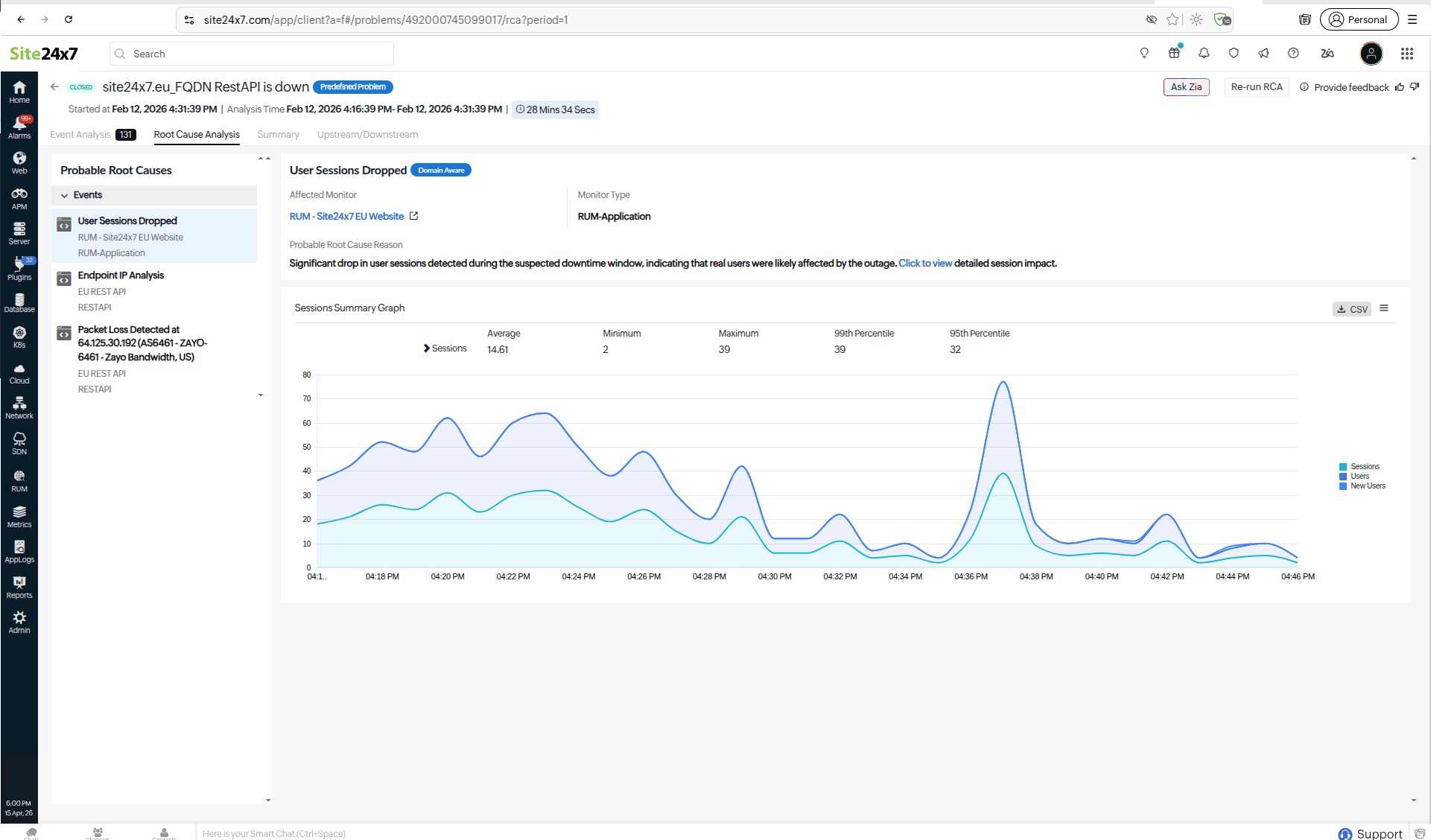The image size is (1431, 840).
Task: Open the Reports sidebar icon
Action: (x=19, y=588)
